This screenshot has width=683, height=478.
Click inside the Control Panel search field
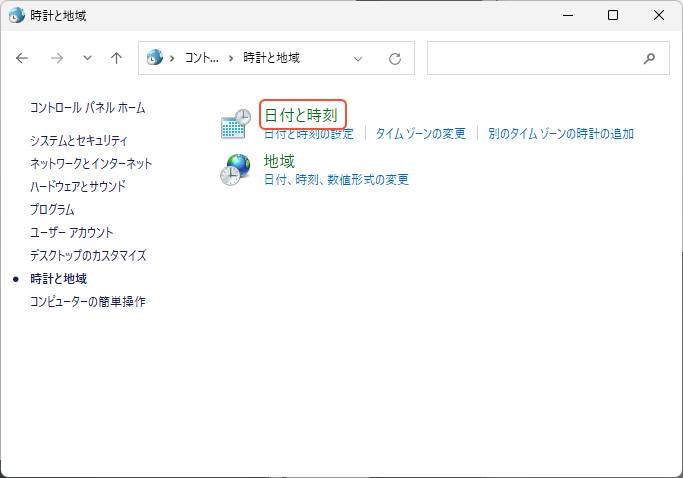(530, 58)
